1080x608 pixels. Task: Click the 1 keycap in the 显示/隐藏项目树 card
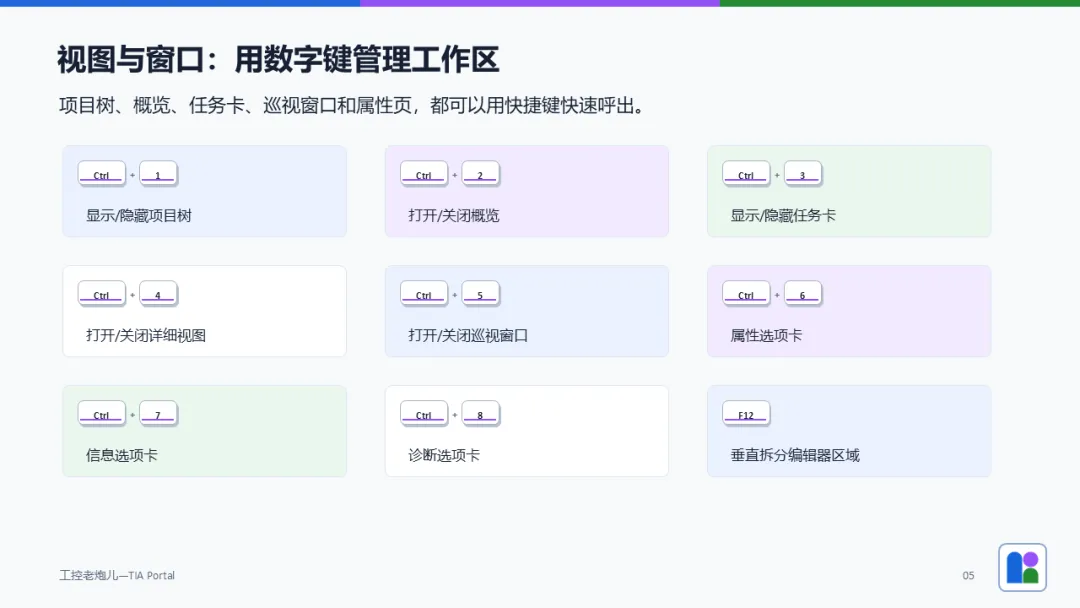(x=158, y=174)
